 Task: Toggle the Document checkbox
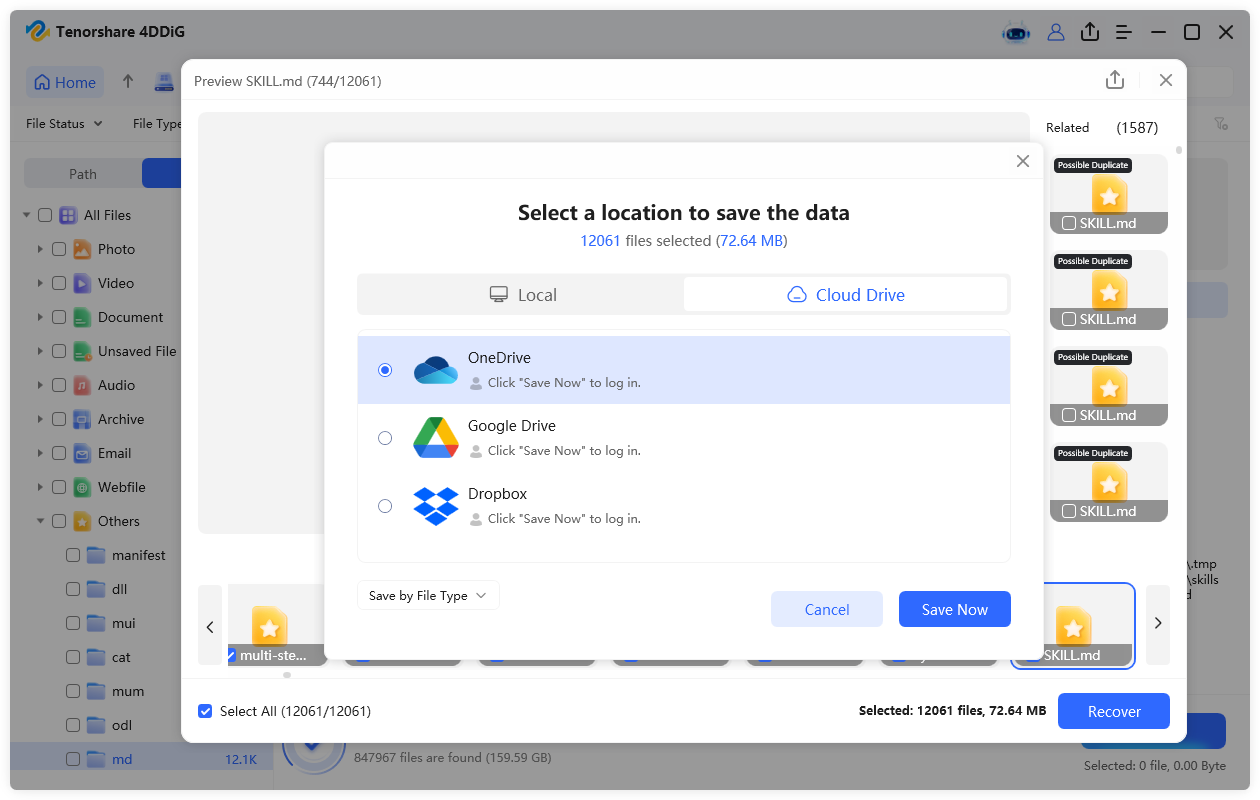[x=59, y=317]
